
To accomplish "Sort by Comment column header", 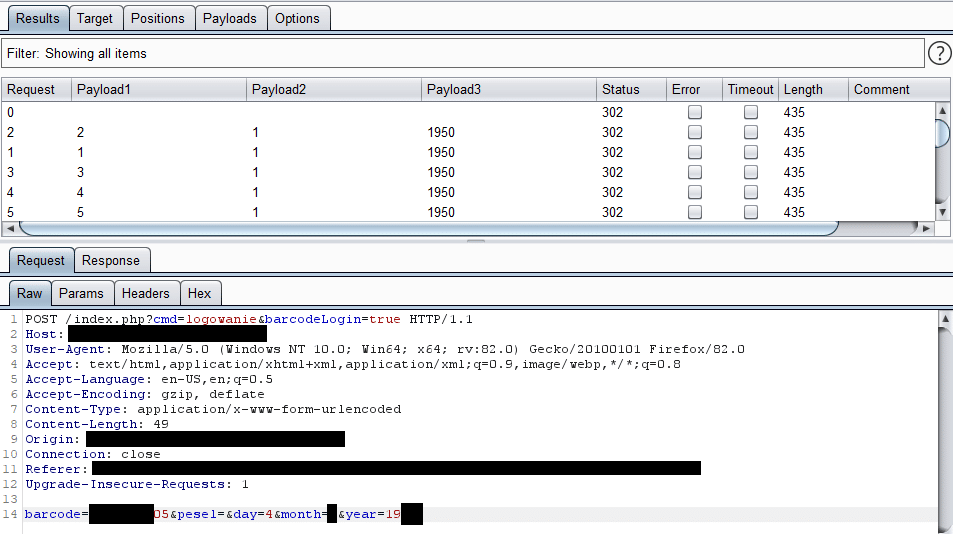I will tap(899, 89).
